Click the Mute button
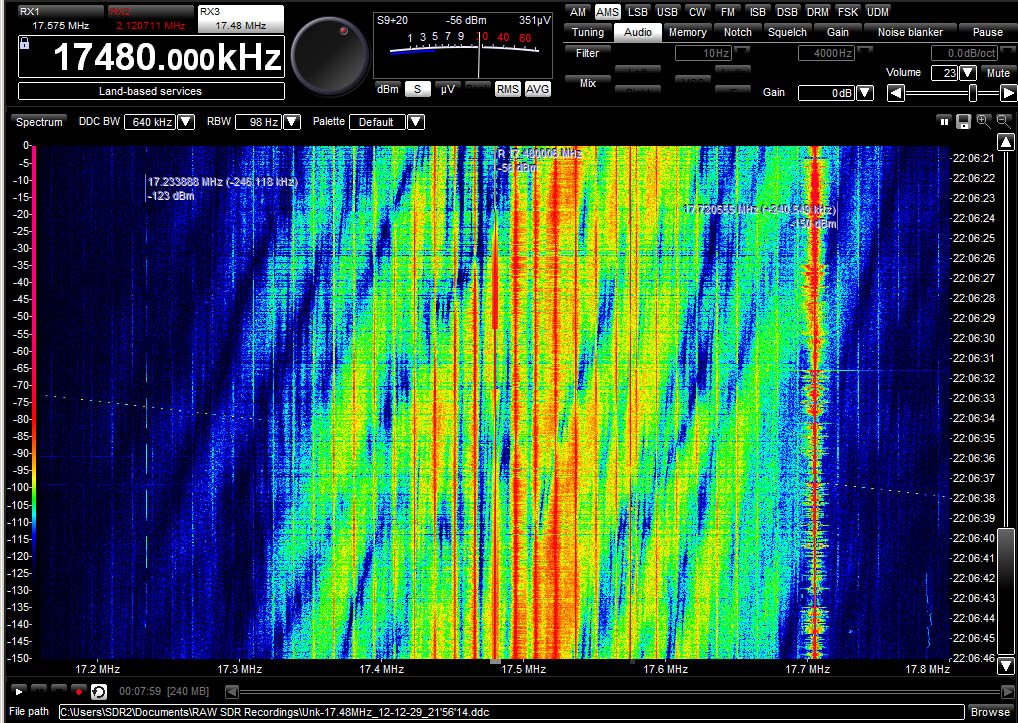 tap(998, 73)
